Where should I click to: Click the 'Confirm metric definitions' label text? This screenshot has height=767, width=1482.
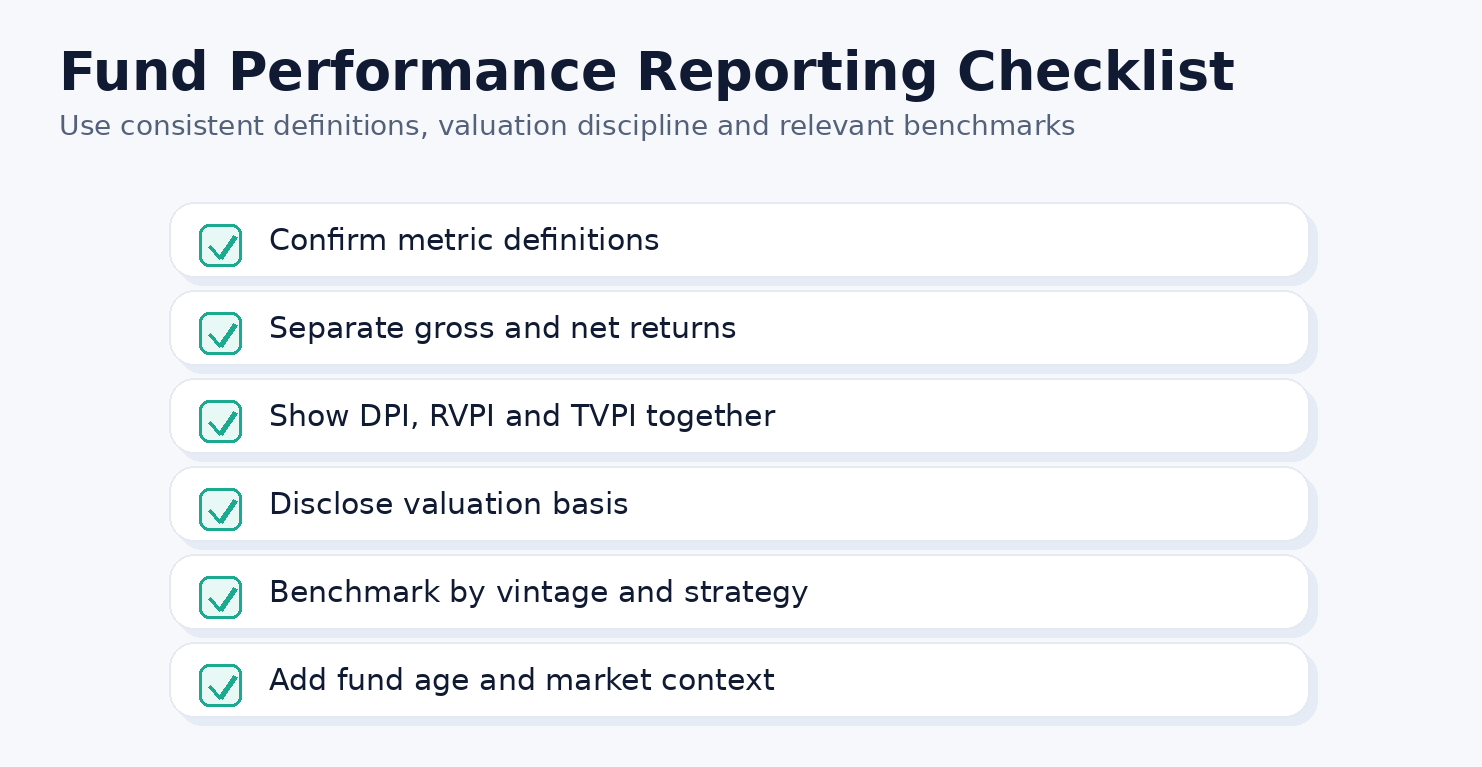pyautogui.click(x=464, y=241)
